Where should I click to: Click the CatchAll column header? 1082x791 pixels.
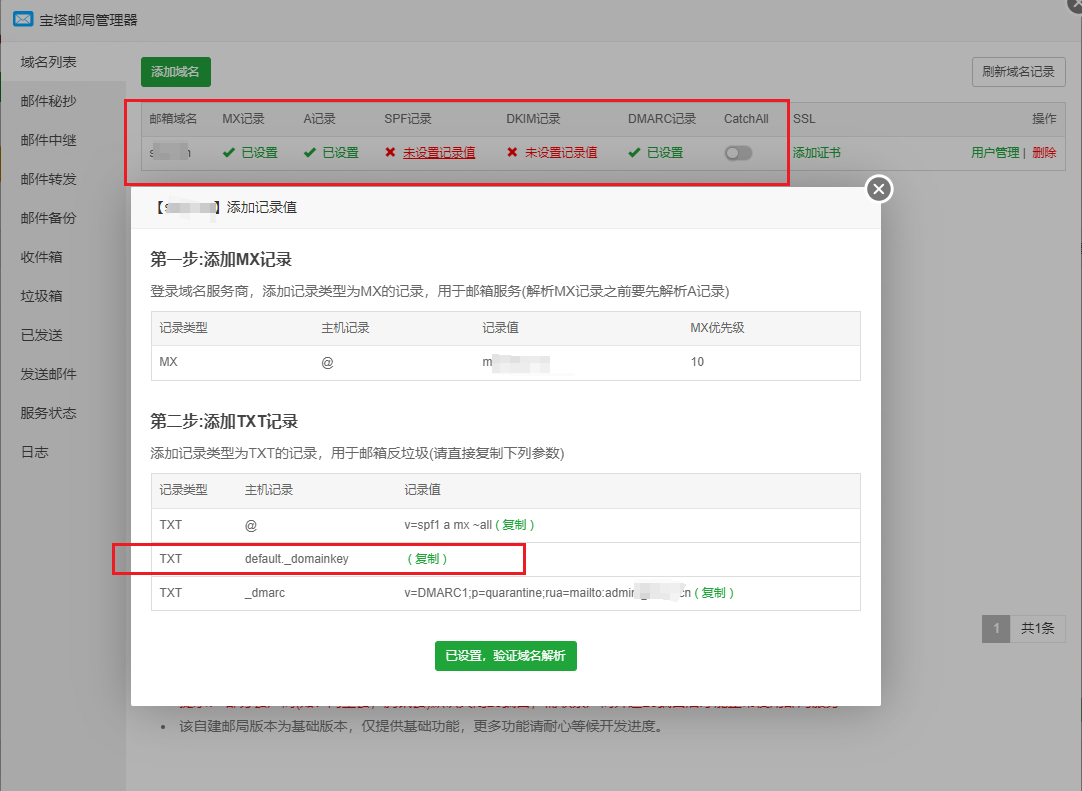pyautogui.click(x=746, y=119)
